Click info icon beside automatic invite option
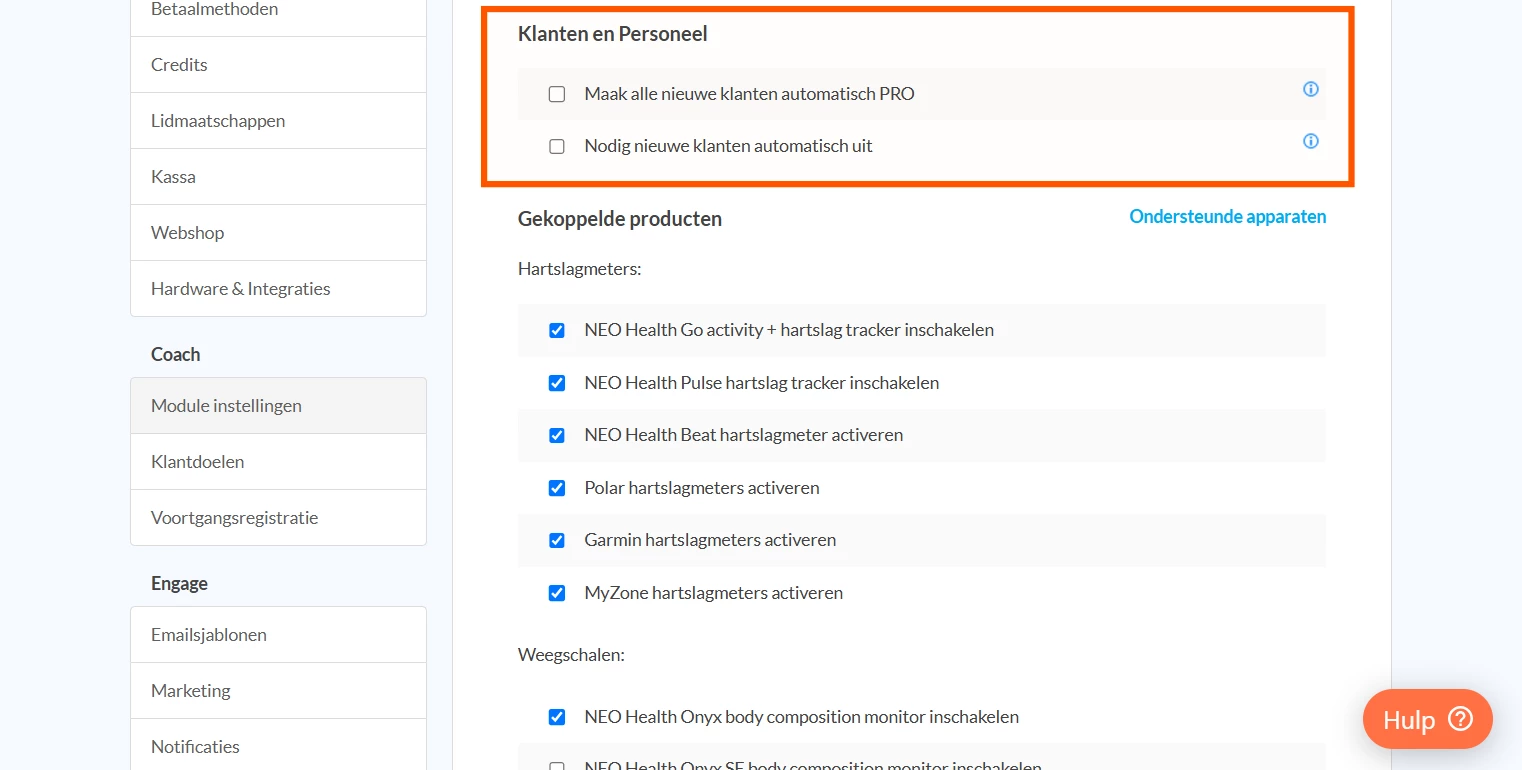This screenshot has height=770, width=1522. coord(1310,141)
